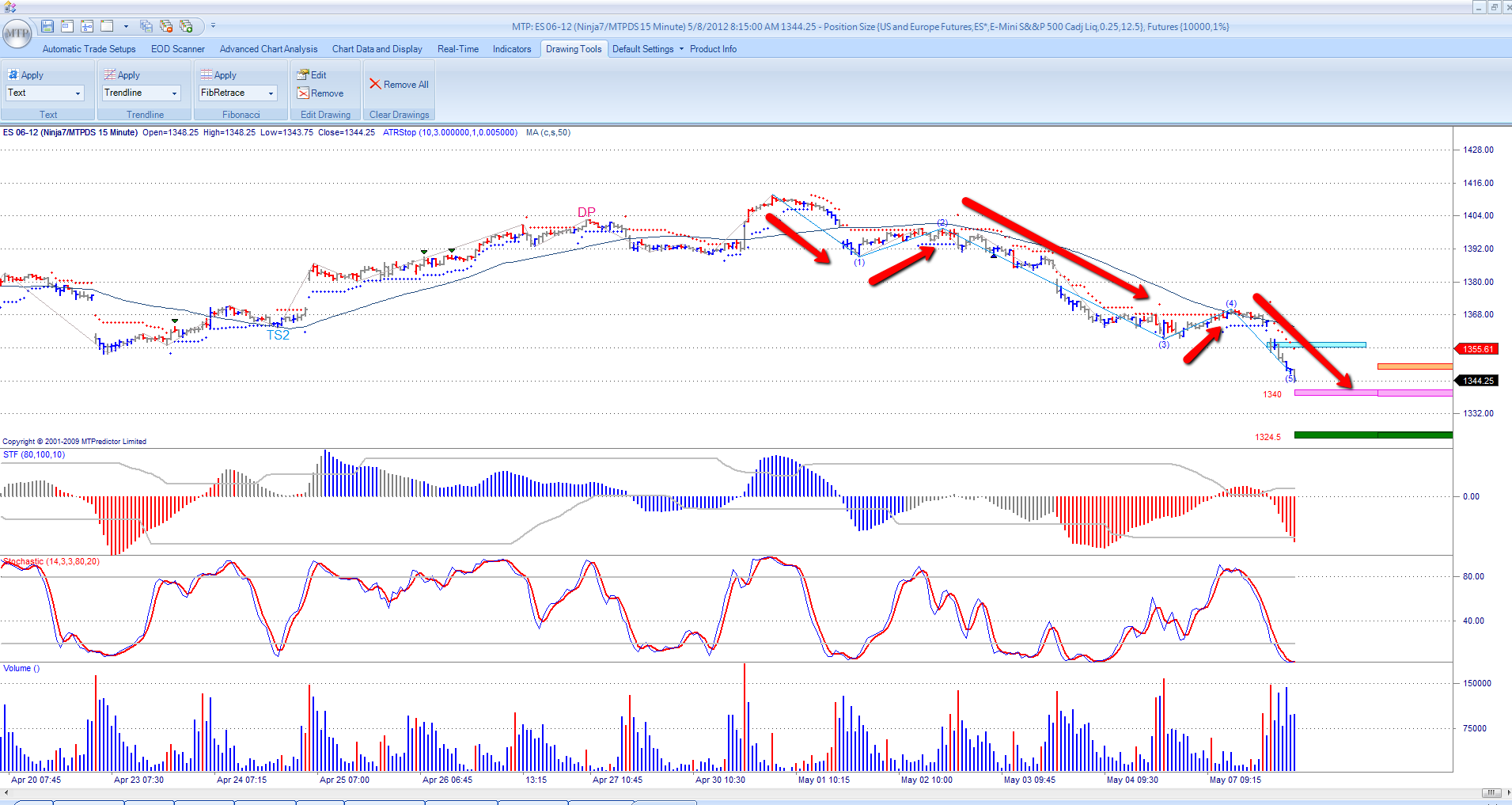Viewport: 1512px width, 805px height.
Task: Open the round MTP application menu button
Action: point(17,34)
